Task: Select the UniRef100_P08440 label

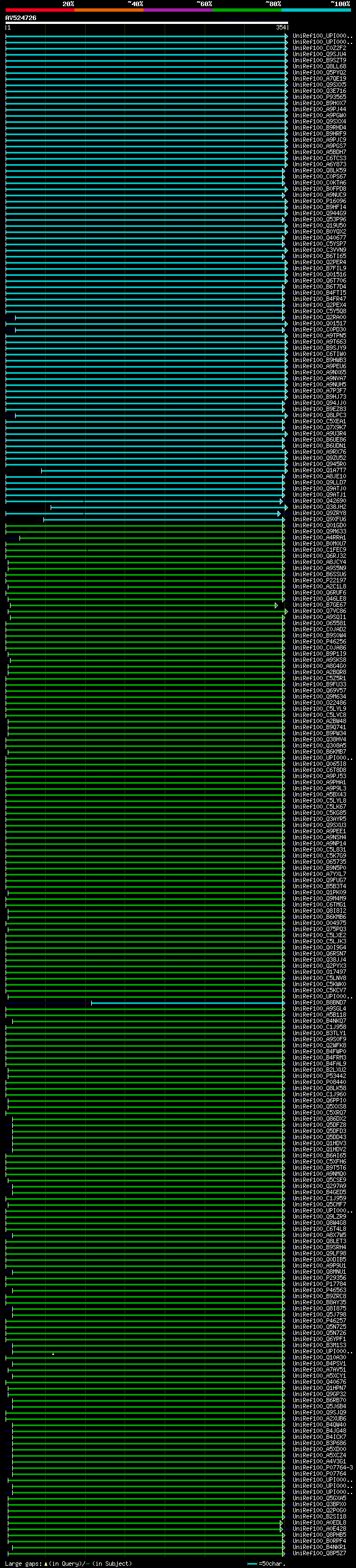Action: pyautogui.click(x=319, y=1082)
